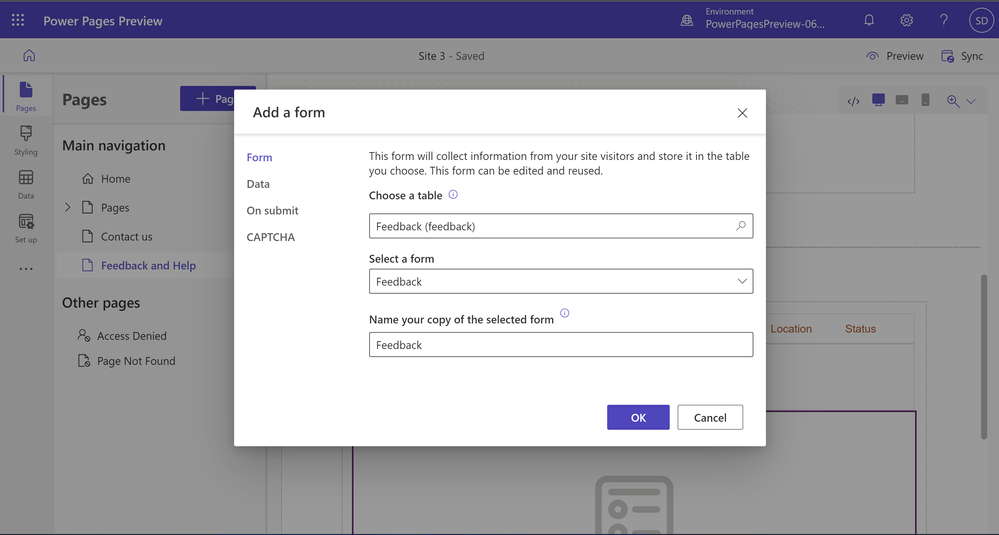Click the info icon beside Name your copy
This screenshot has width=999, height=535.
pos(564,313)
